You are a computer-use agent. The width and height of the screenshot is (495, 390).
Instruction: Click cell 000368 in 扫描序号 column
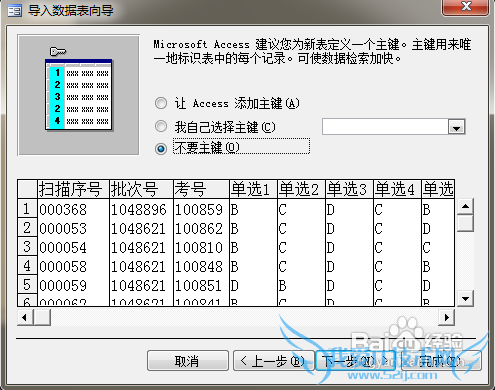[x=73, y=210]
